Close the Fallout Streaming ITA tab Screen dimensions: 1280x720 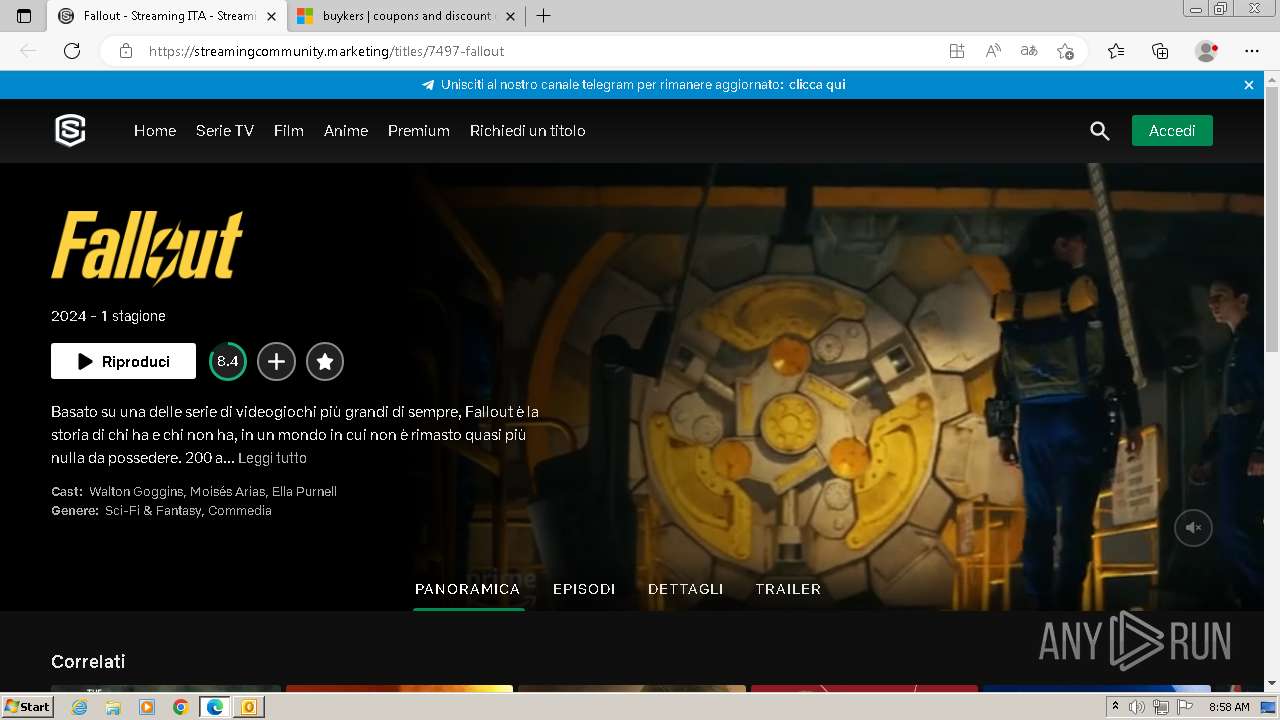tap(271, 16)
